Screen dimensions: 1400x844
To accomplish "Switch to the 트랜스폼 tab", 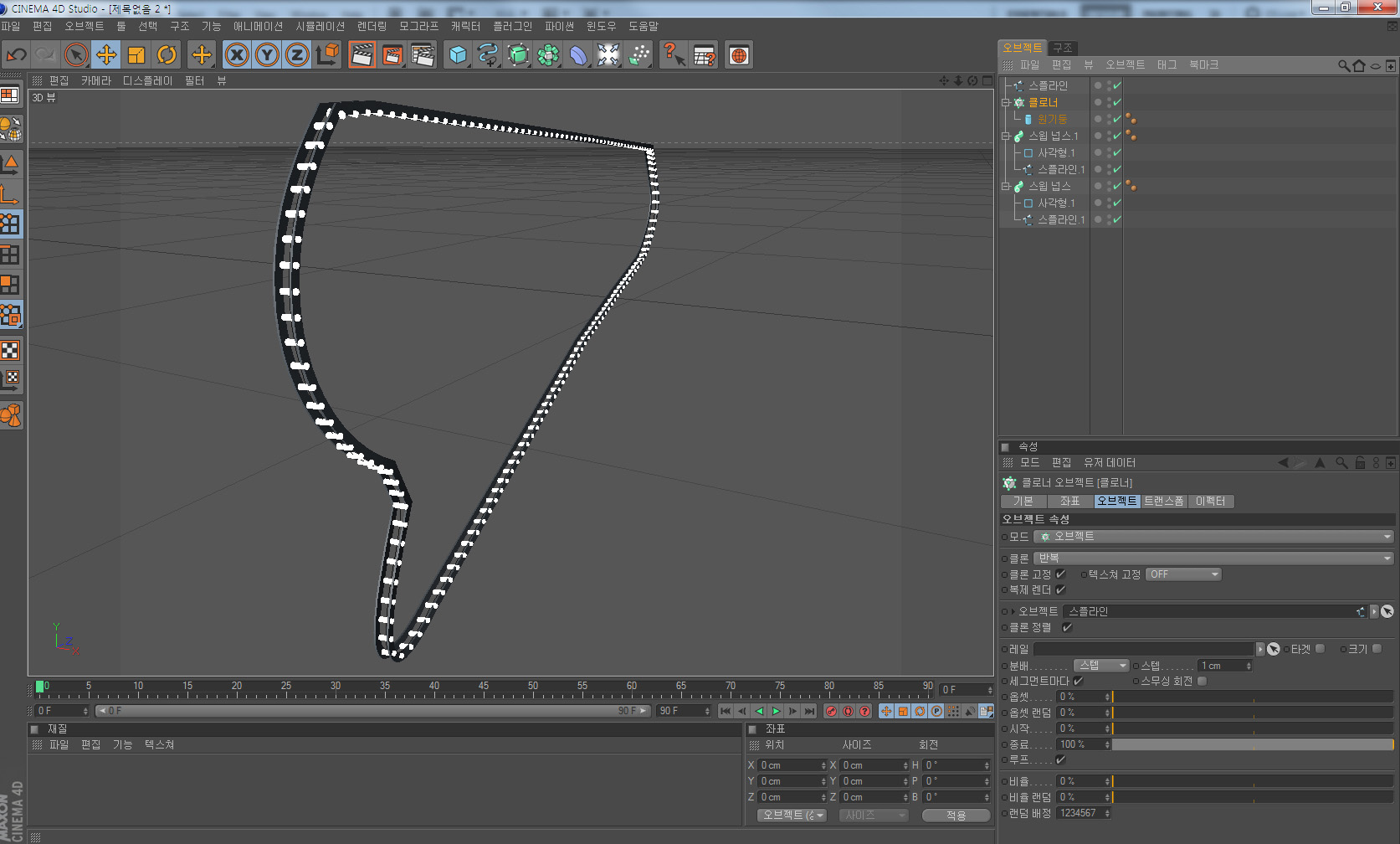I will (1164, 501).
